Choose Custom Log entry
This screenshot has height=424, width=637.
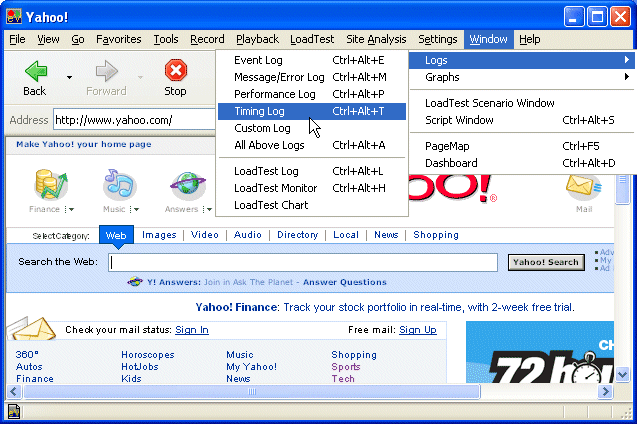pos(312,128)
